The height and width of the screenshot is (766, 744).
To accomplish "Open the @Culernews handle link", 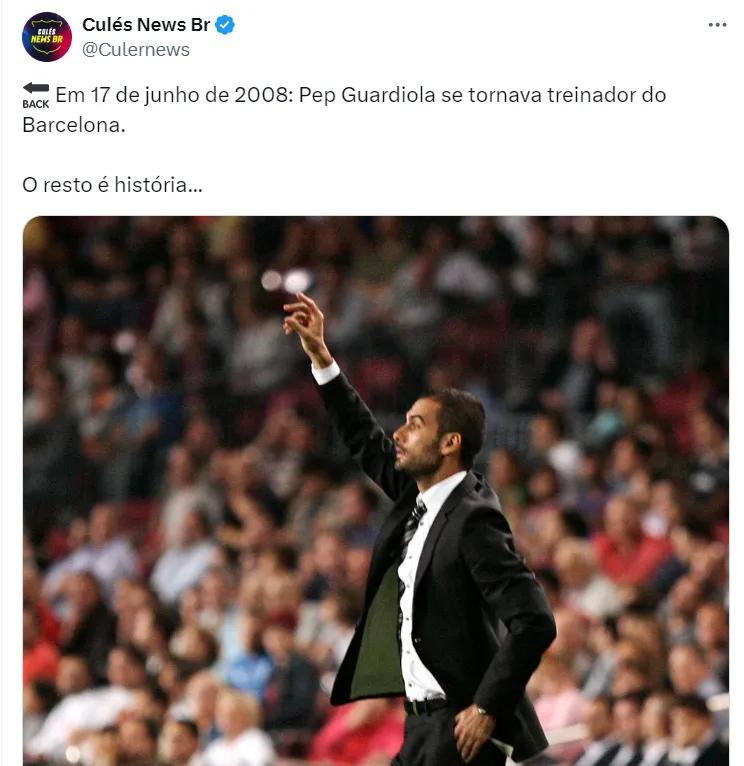I will tap(136, 50).
